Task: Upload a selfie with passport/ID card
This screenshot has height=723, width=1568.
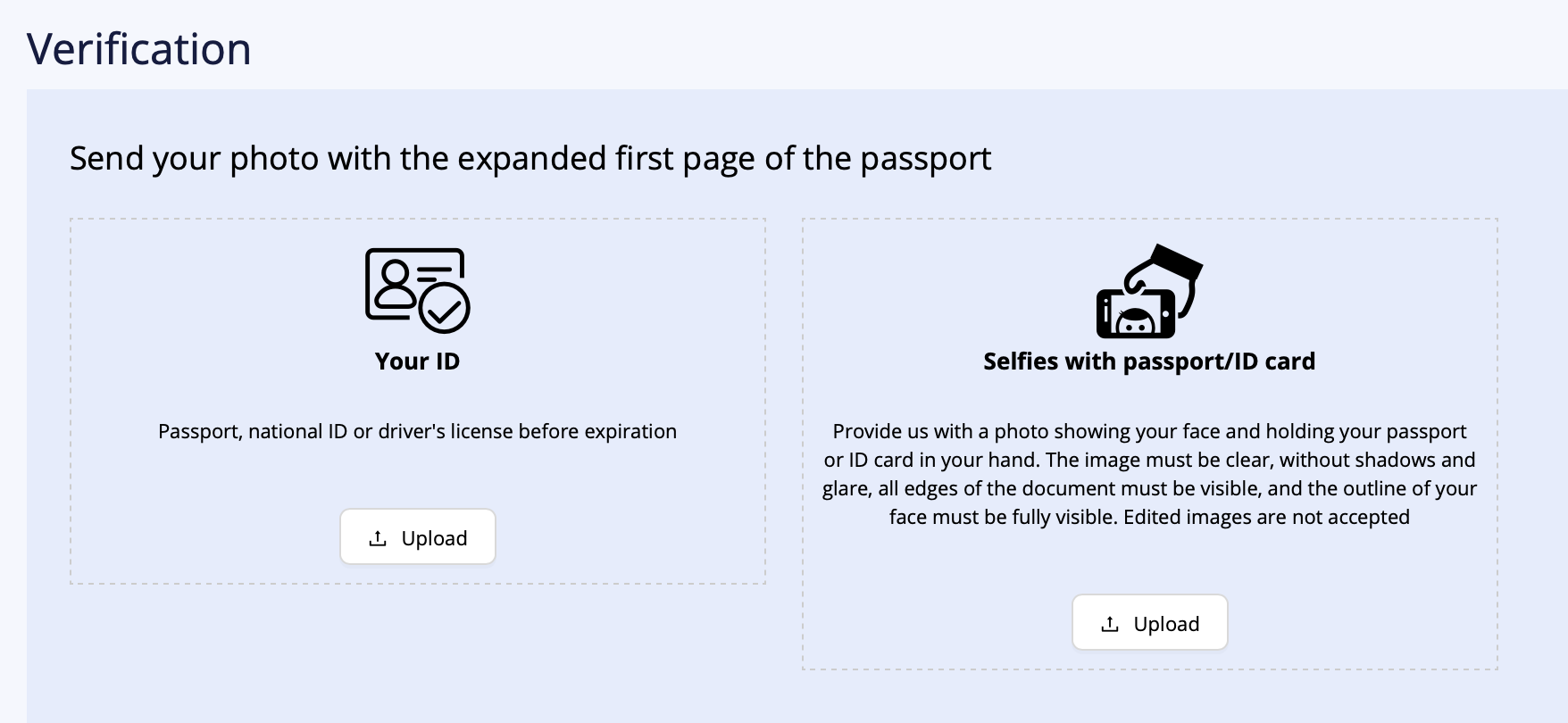Action: pyautogui.click(x=1150, y=623)
